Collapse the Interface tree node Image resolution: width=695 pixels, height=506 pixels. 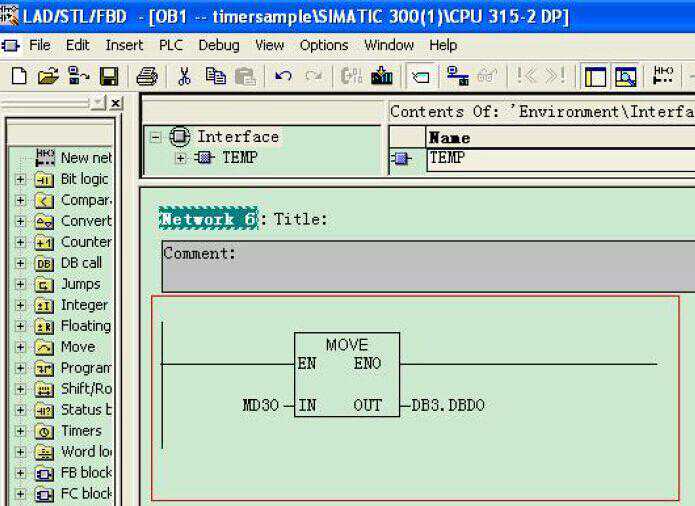155,137
